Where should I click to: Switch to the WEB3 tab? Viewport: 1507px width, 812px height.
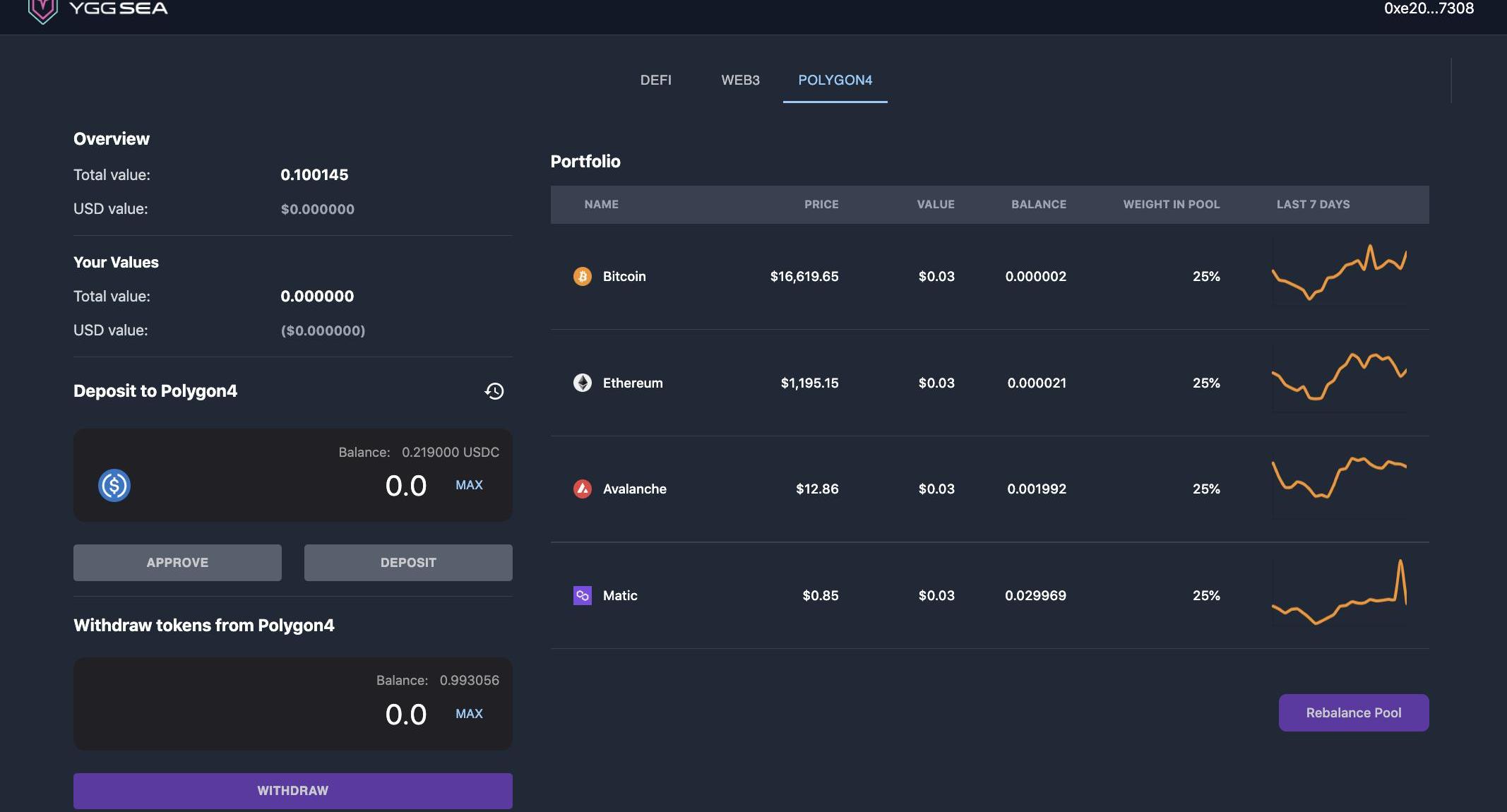point(740,80)
